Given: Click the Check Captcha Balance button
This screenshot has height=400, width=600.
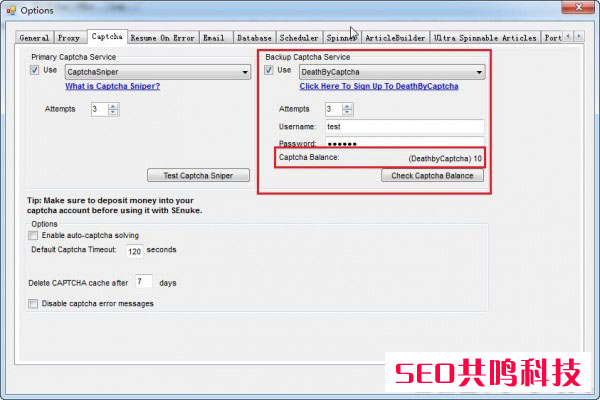Looking at the screenshot, I should (432, 175).
